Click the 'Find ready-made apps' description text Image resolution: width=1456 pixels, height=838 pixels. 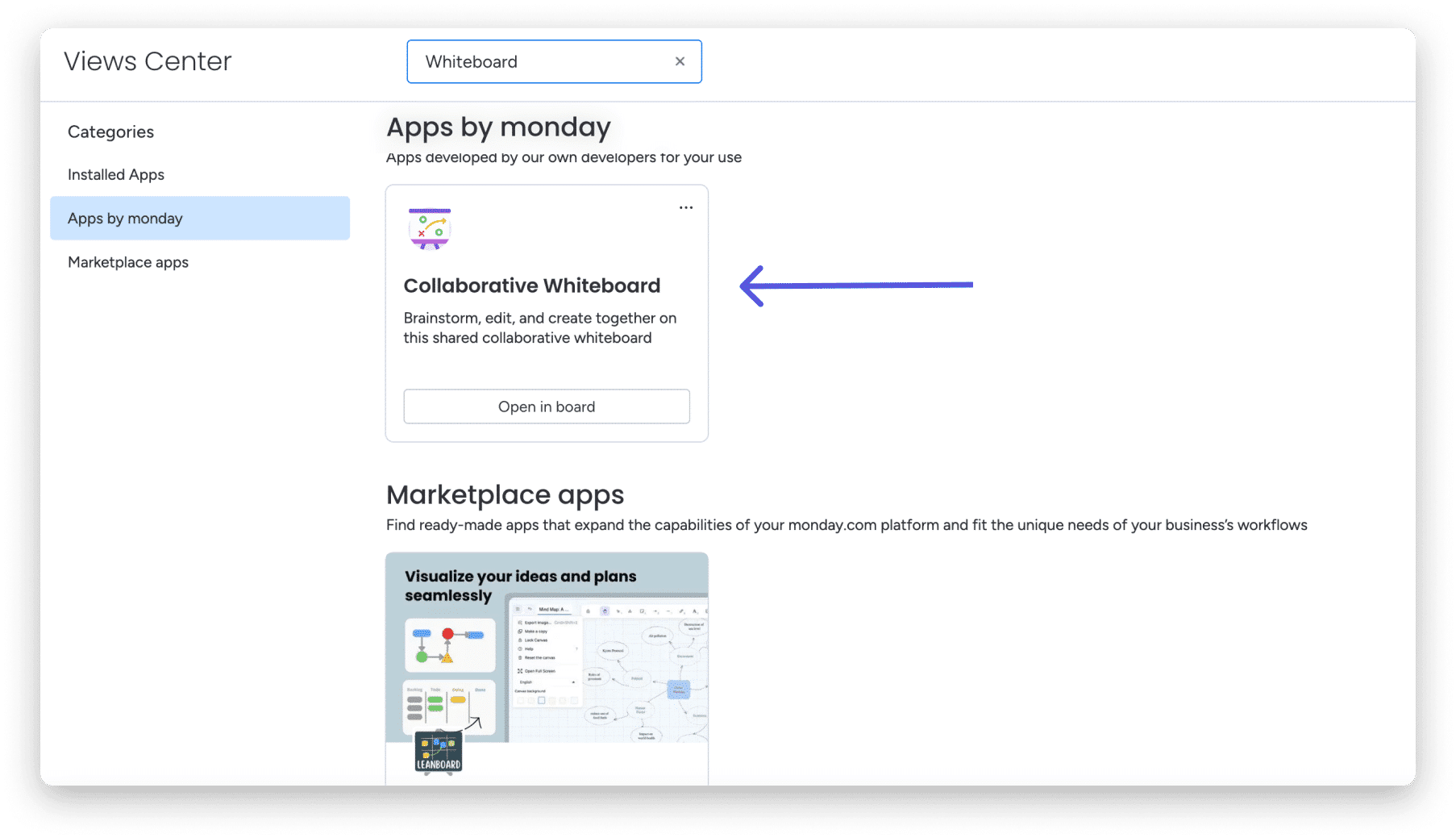click(847, 525)
